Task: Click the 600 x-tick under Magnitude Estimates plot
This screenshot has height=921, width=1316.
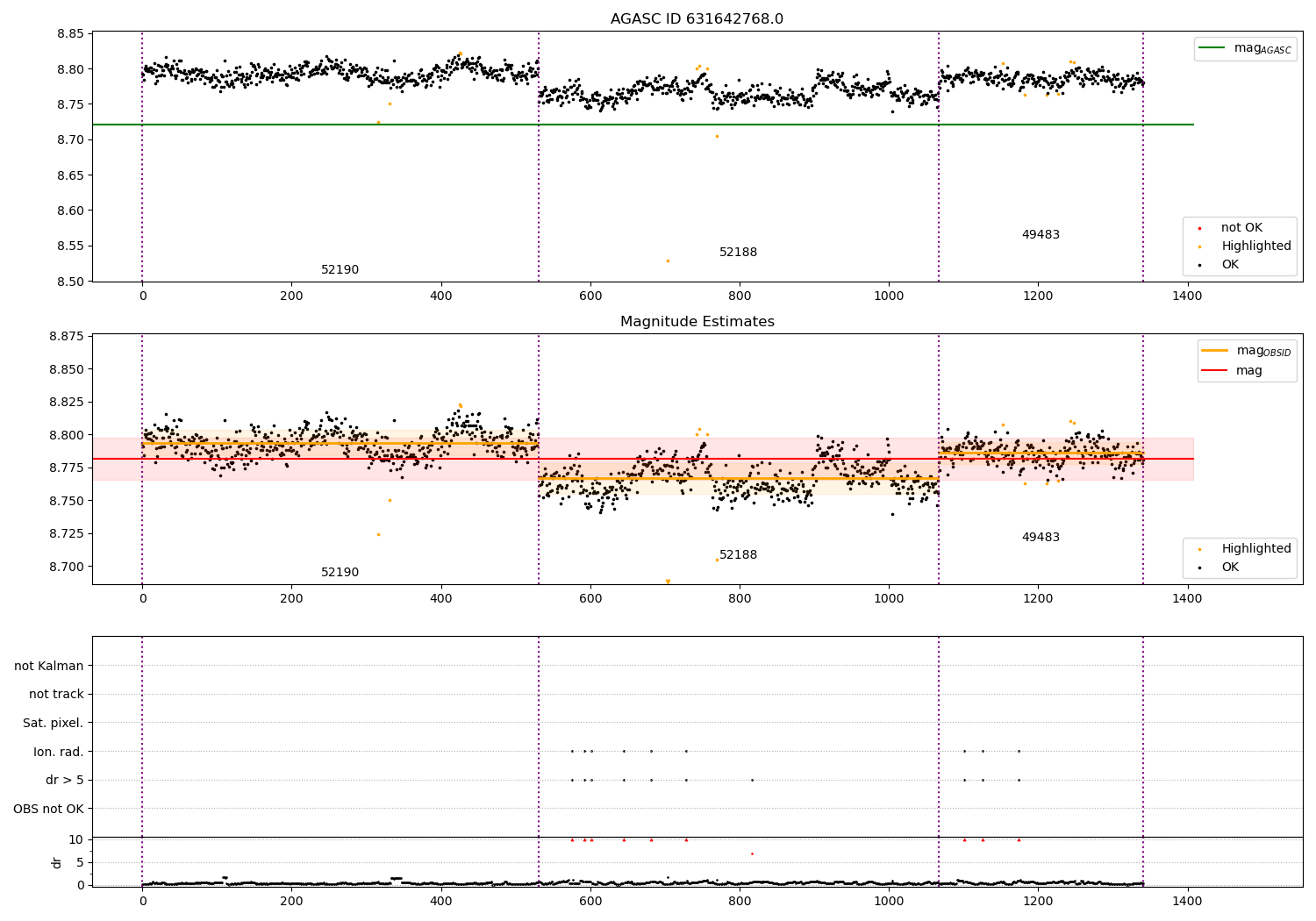Action: (x=590, y=599)
